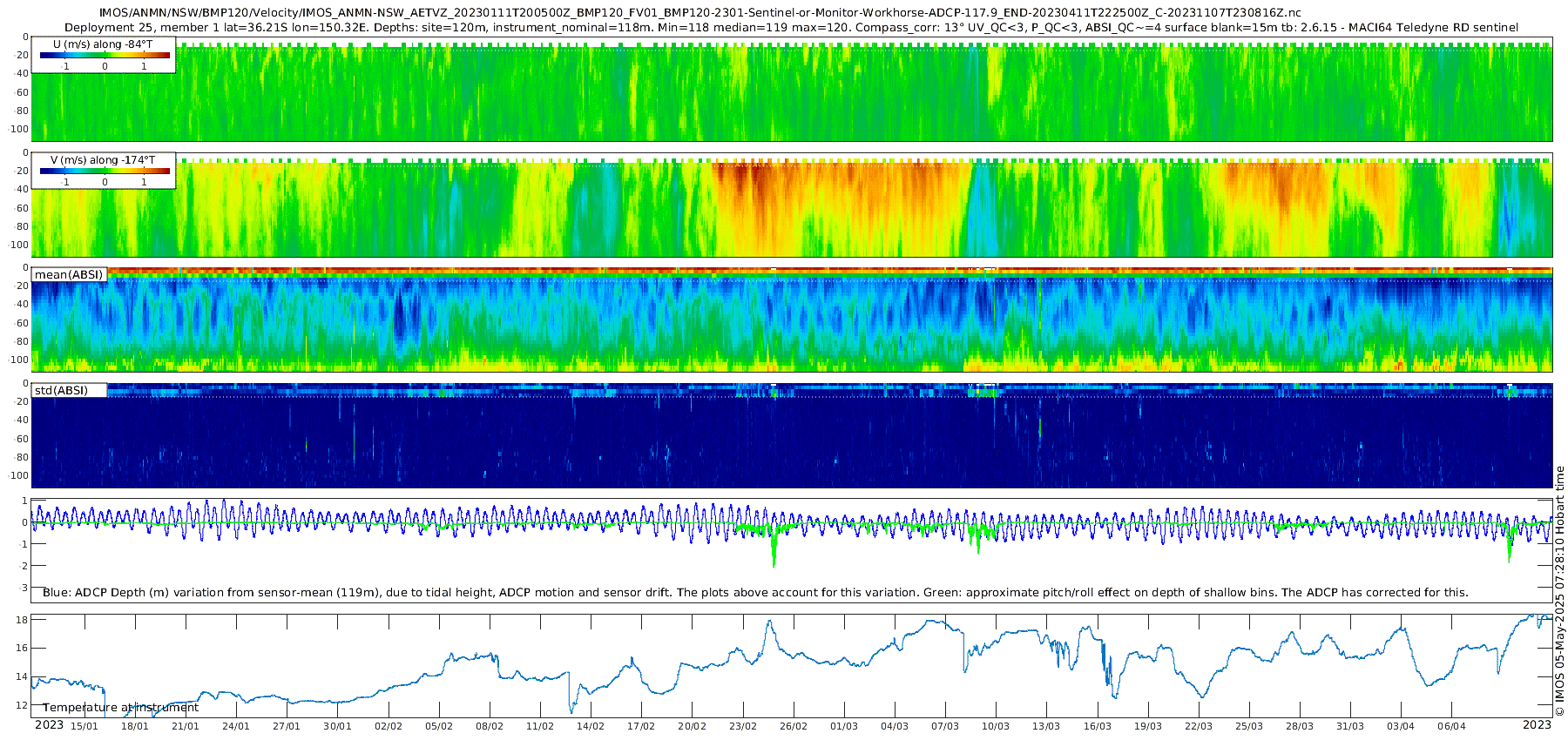Screen dimensions: 1568x740
Task: Select the mean(ABSI) panel label
Action: click(x=69, y=274)
